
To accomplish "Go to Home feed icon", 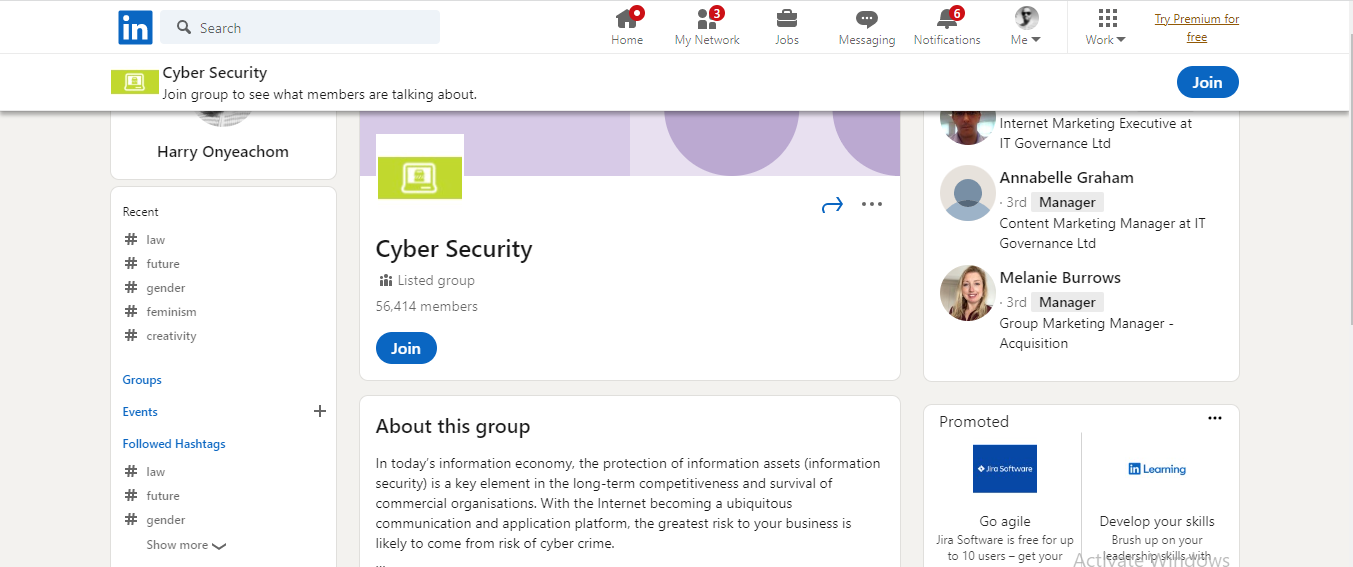I will 627,18.
